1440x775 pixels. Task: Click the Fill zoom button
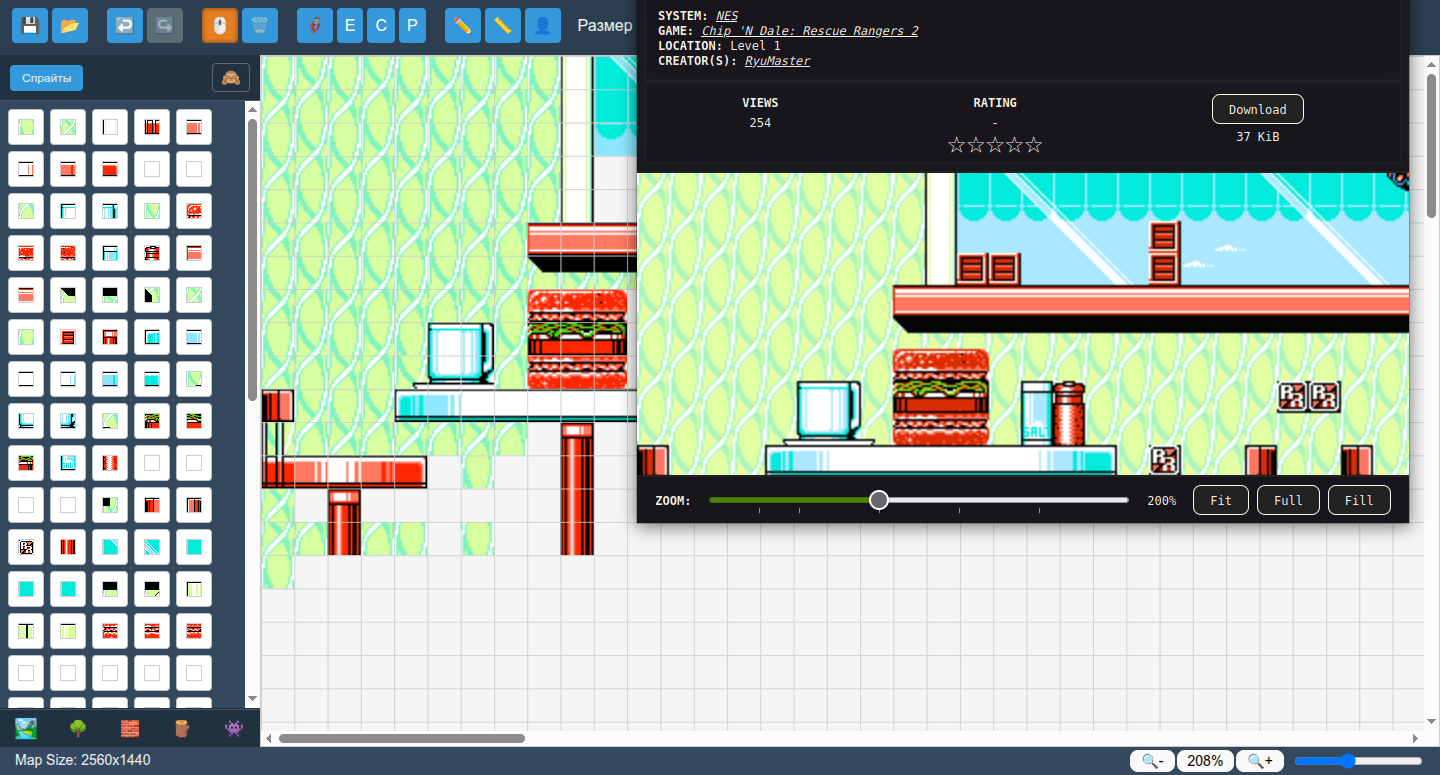coord(1359,500)
